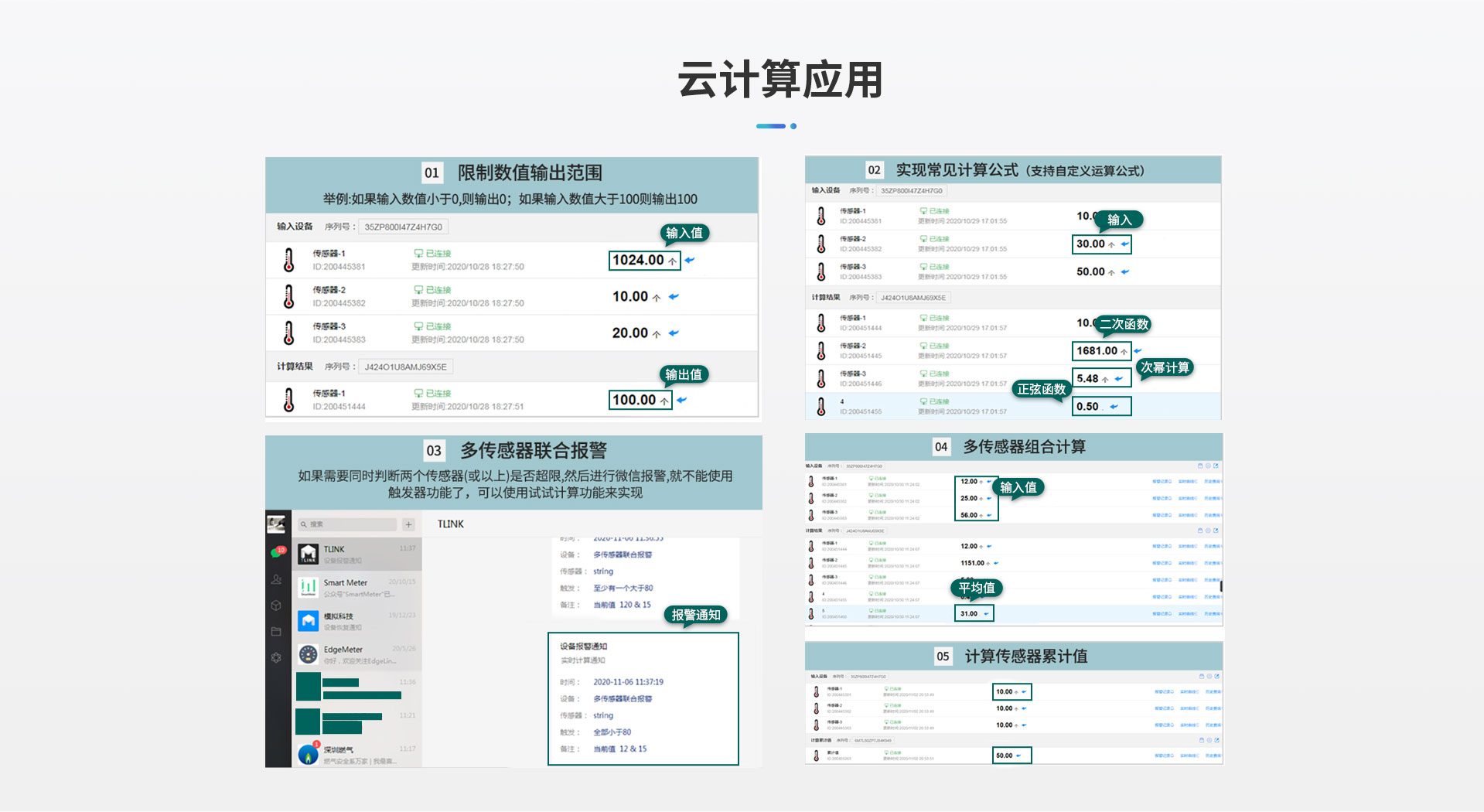The image size is (1484, 812).
Task: Click the blue edit arrow next to average value 31.00
Action: pyautogui.click(x=987, y=614)
